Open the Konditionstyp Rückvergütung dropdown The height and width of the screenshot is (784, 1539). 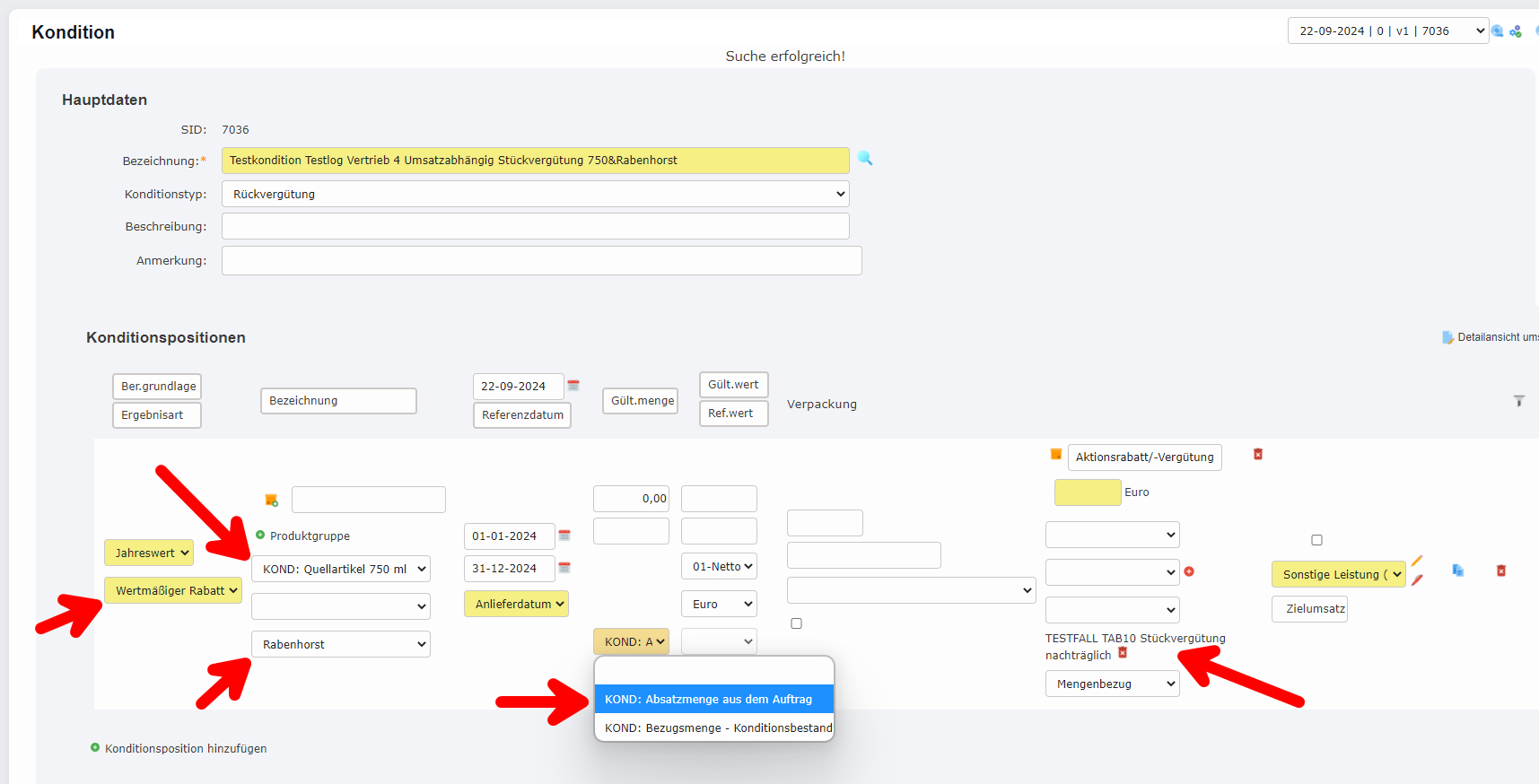click(535, 194)
